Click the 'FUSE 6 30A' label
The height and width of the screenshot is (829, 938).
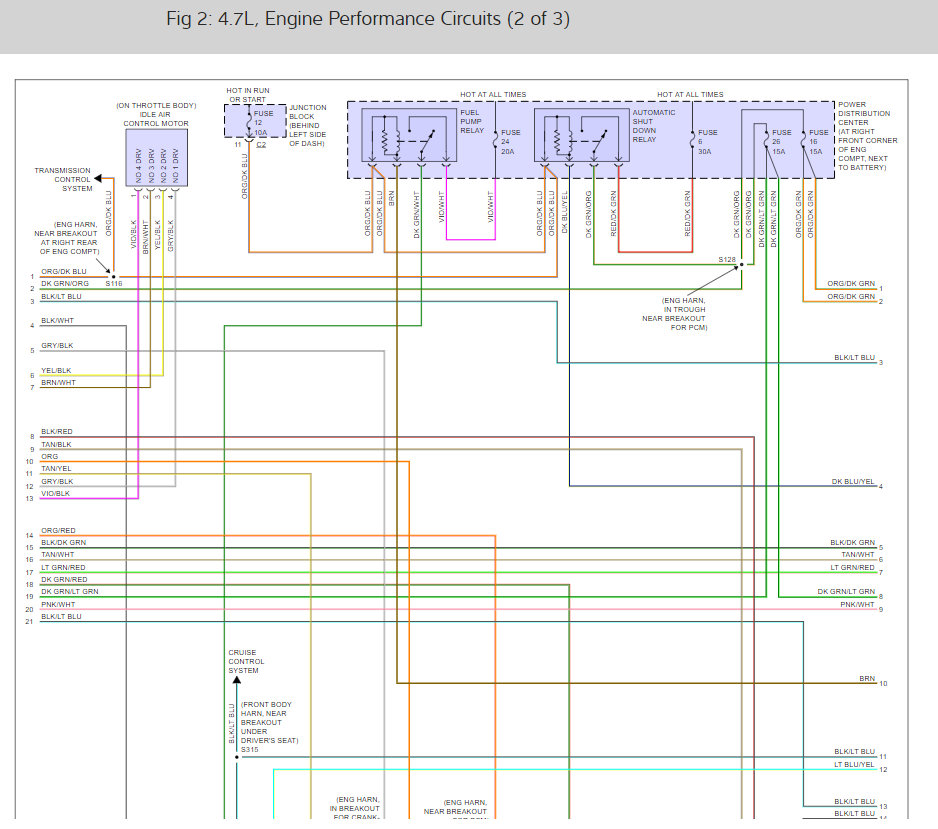point(707,142)
